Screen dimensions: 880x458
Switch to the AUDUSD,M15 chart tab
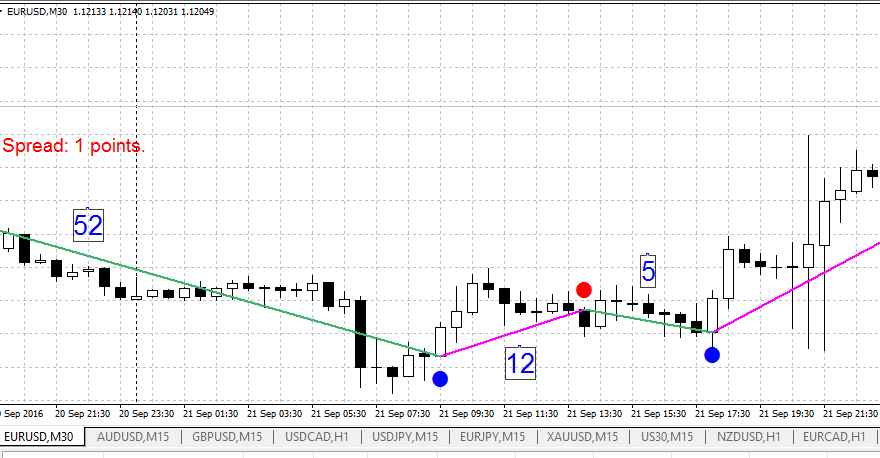[132, 437]
